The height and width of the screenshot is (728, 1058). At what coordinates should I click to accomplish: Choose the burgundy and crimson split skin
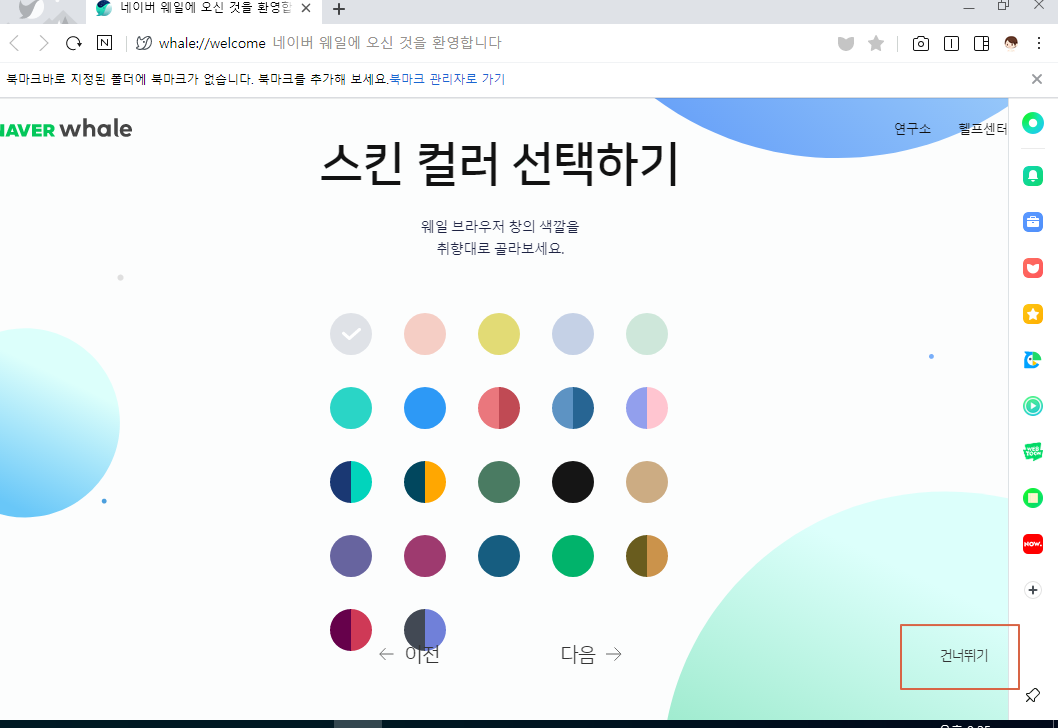coord(351,630)
